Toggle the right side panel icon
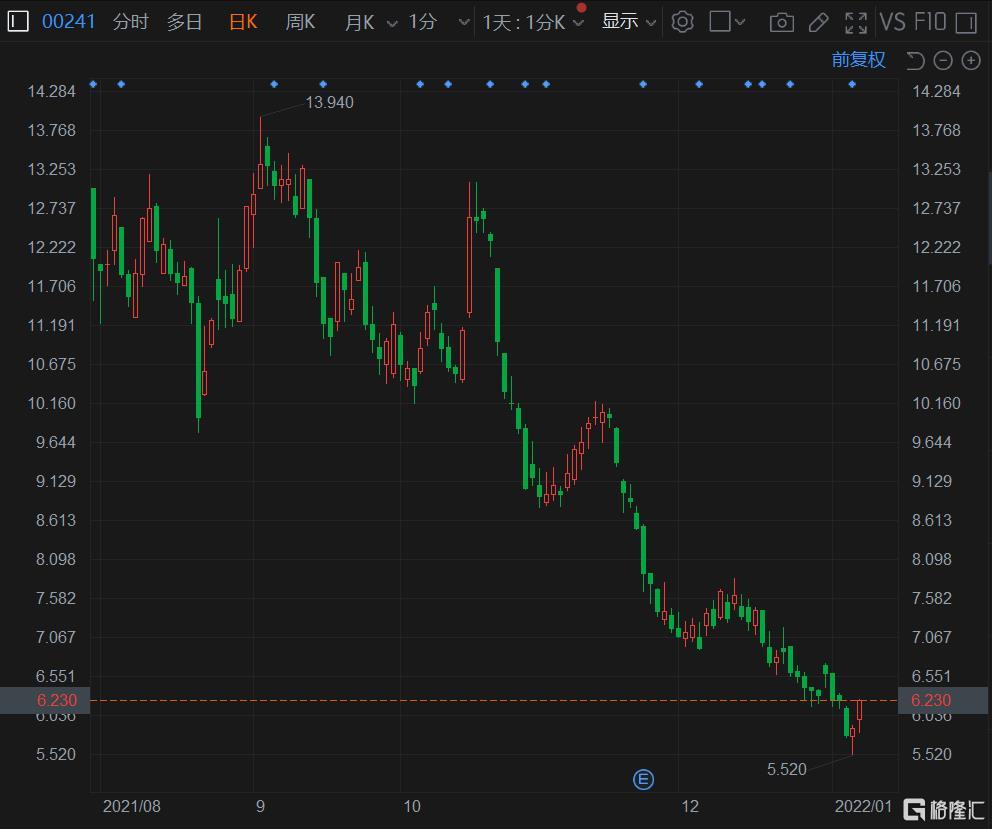The image size is (992, 829). coord(965,21)
